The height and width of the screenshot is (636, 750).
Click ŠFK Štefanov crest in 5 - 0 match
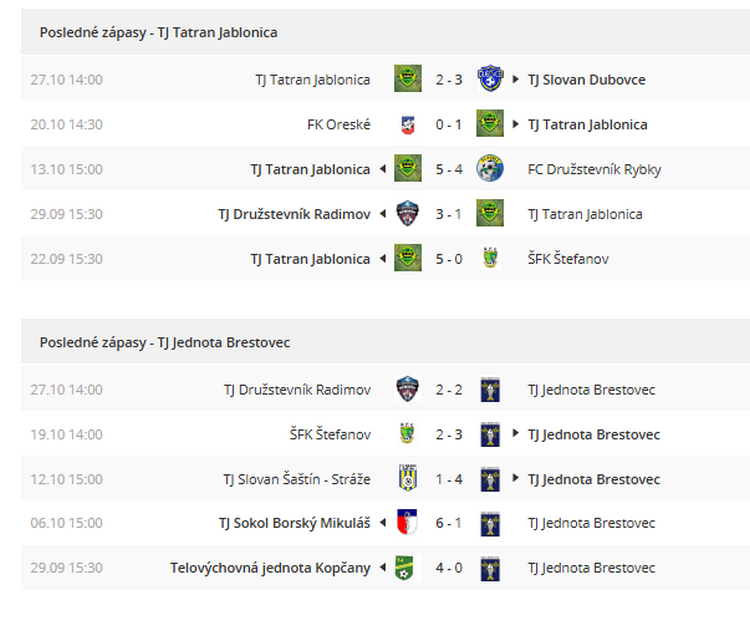tap(490, 258)
